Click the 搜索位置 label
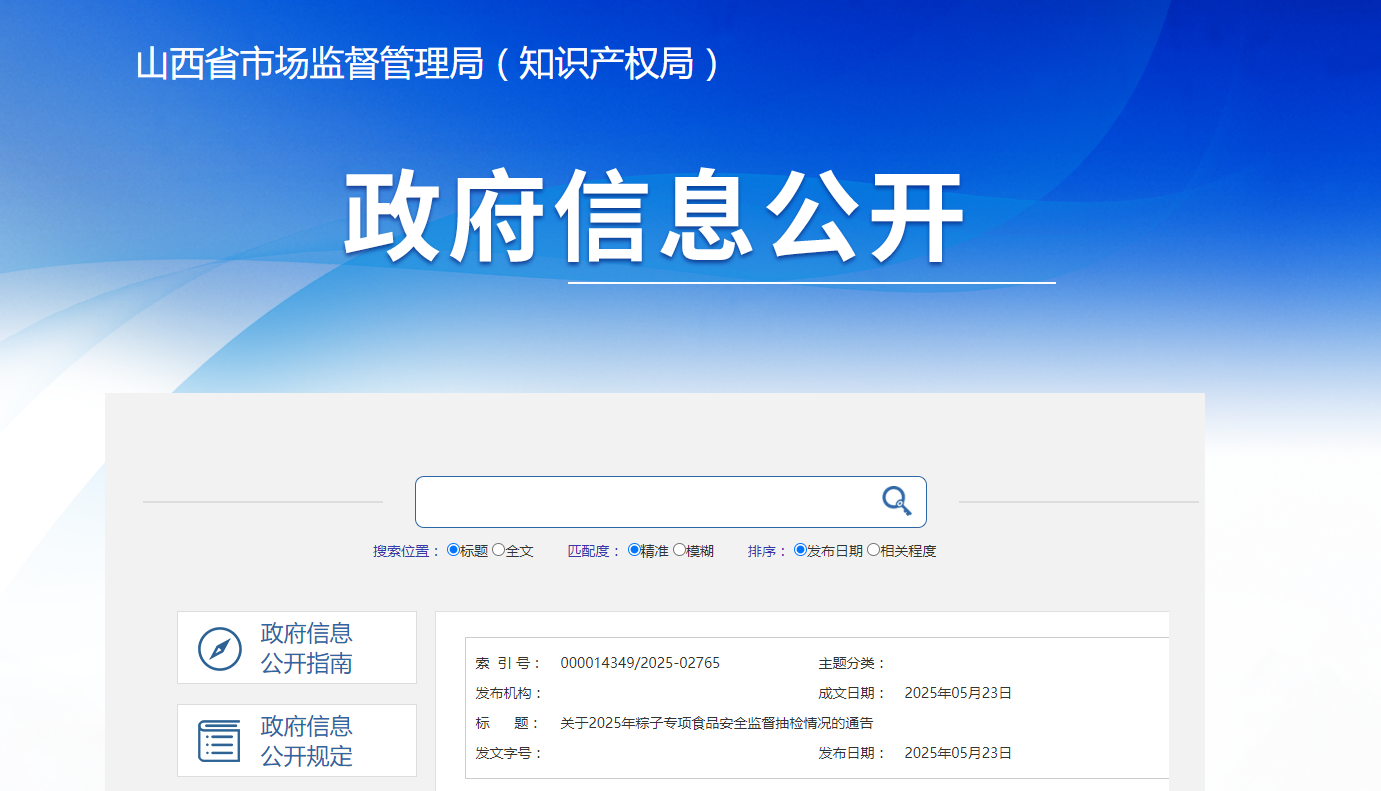This screenshot has height=791, width=1381. point(407,551)
